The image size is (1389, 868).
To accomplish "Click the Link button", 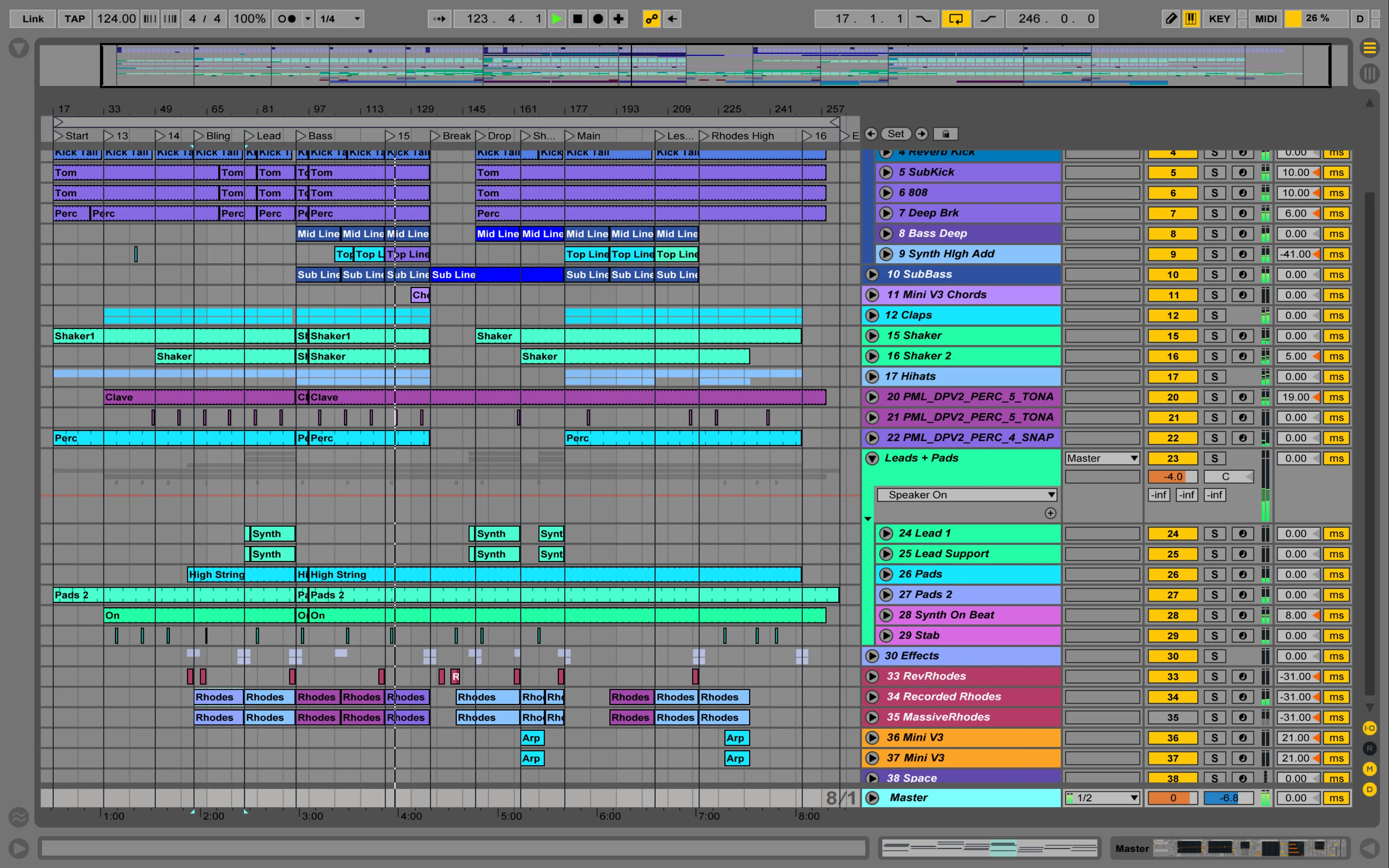I will pyautogui.click(x=33, y=19).
